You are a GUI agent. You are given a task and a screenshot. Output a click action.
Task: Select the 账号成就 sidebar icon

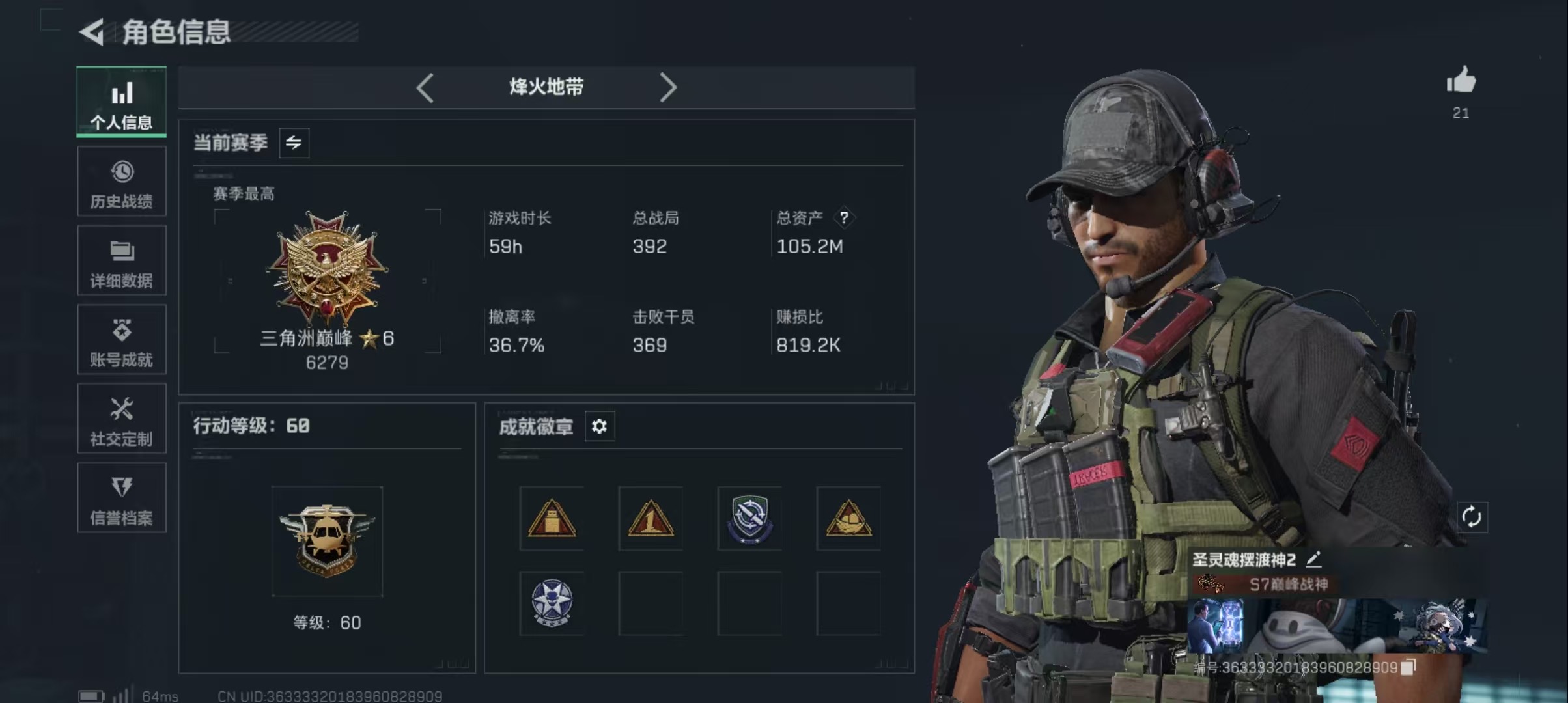(122, 340)
